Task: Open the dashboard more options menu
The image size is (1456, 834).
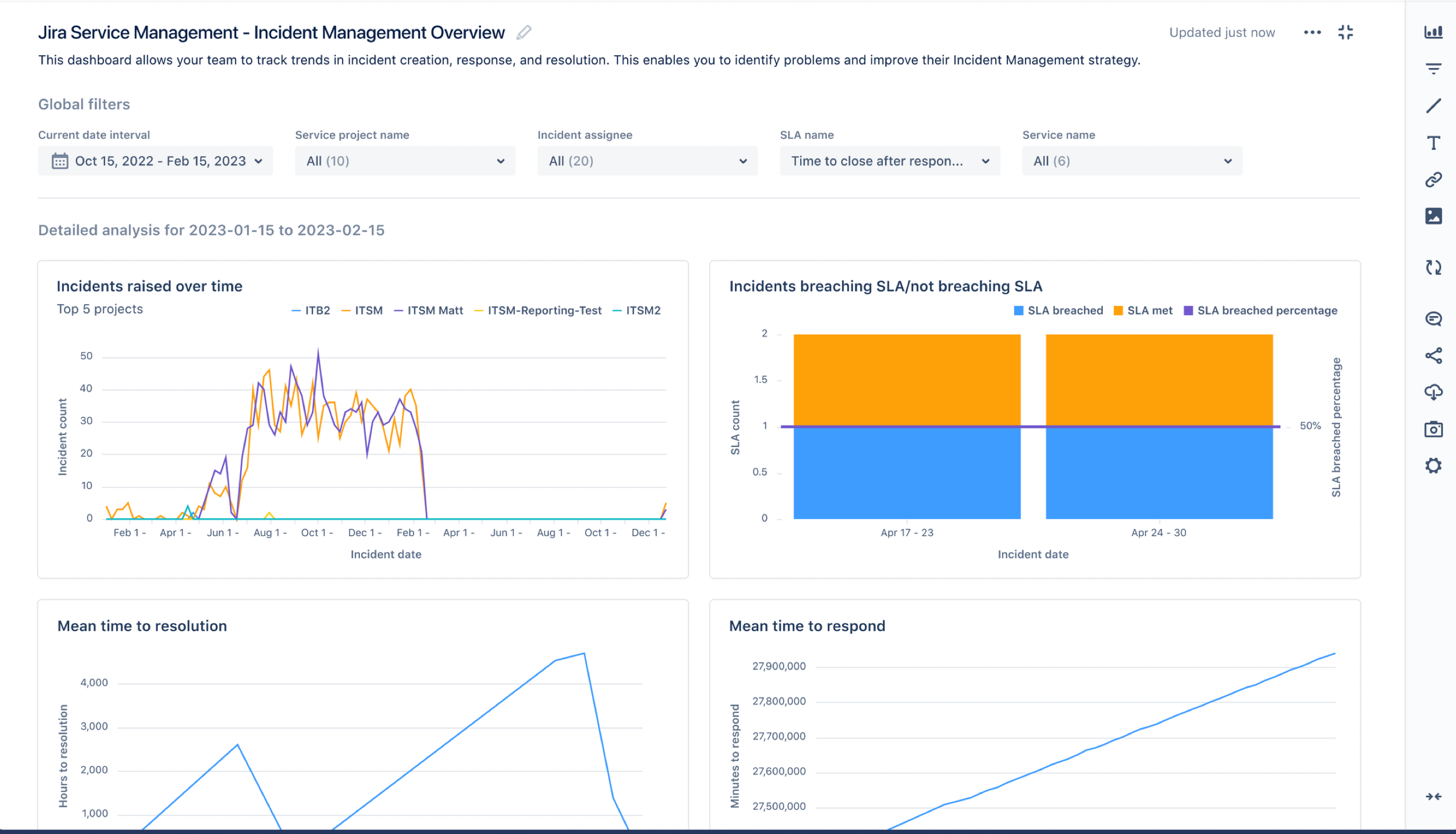Action: pyautogui.click(x=1312, y=32)
